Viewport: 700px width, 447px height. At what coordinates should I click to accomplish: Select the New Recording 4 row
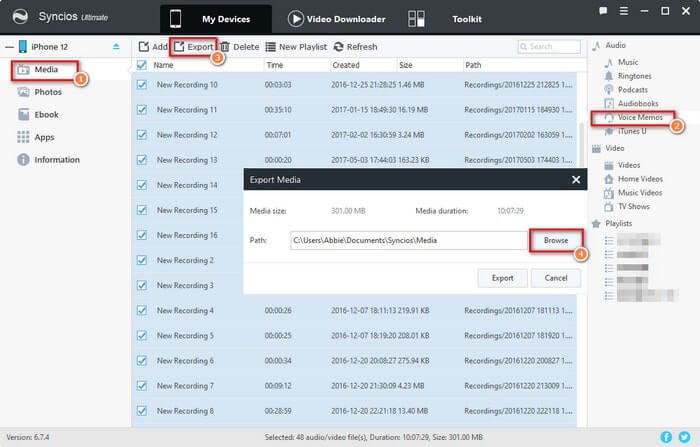[354, 310]
